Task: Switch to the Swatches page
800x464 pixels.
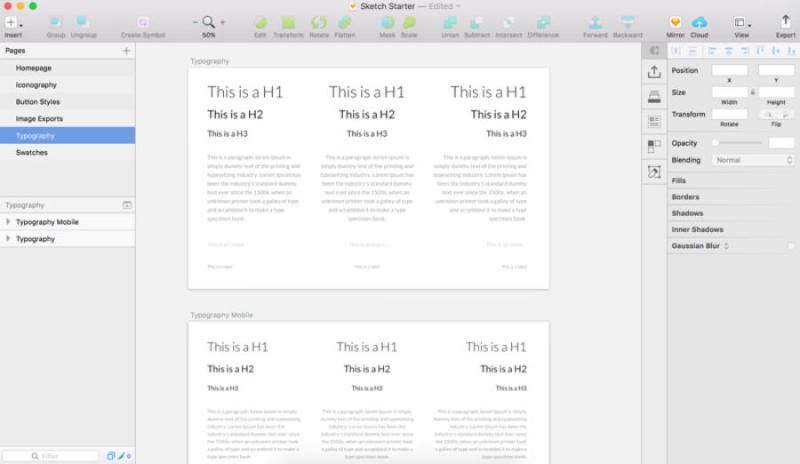Action: (x=31, y=152)
